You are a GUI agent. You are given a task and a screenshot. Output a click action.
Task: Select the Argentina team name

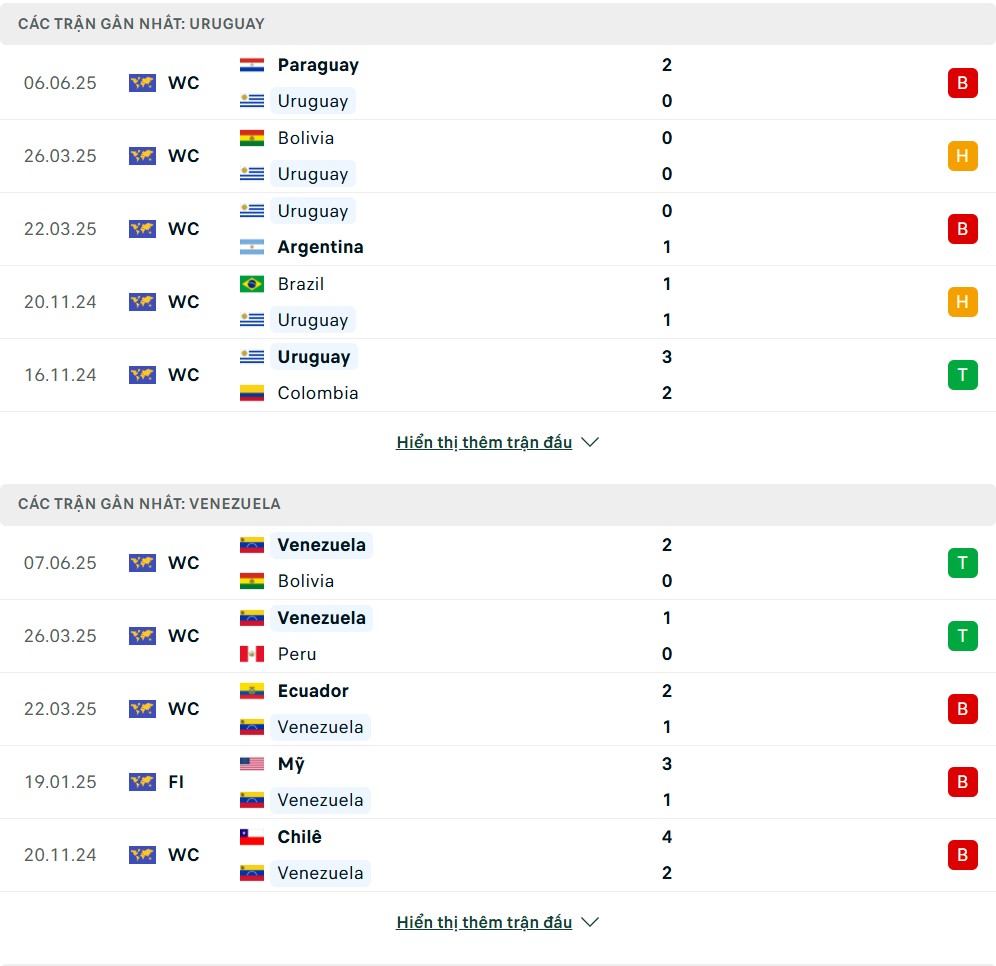320,247
